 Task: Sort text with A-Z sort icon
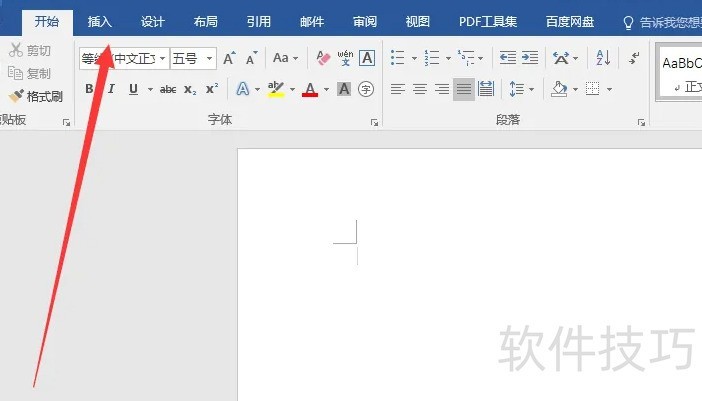click(x=603, y=58)
